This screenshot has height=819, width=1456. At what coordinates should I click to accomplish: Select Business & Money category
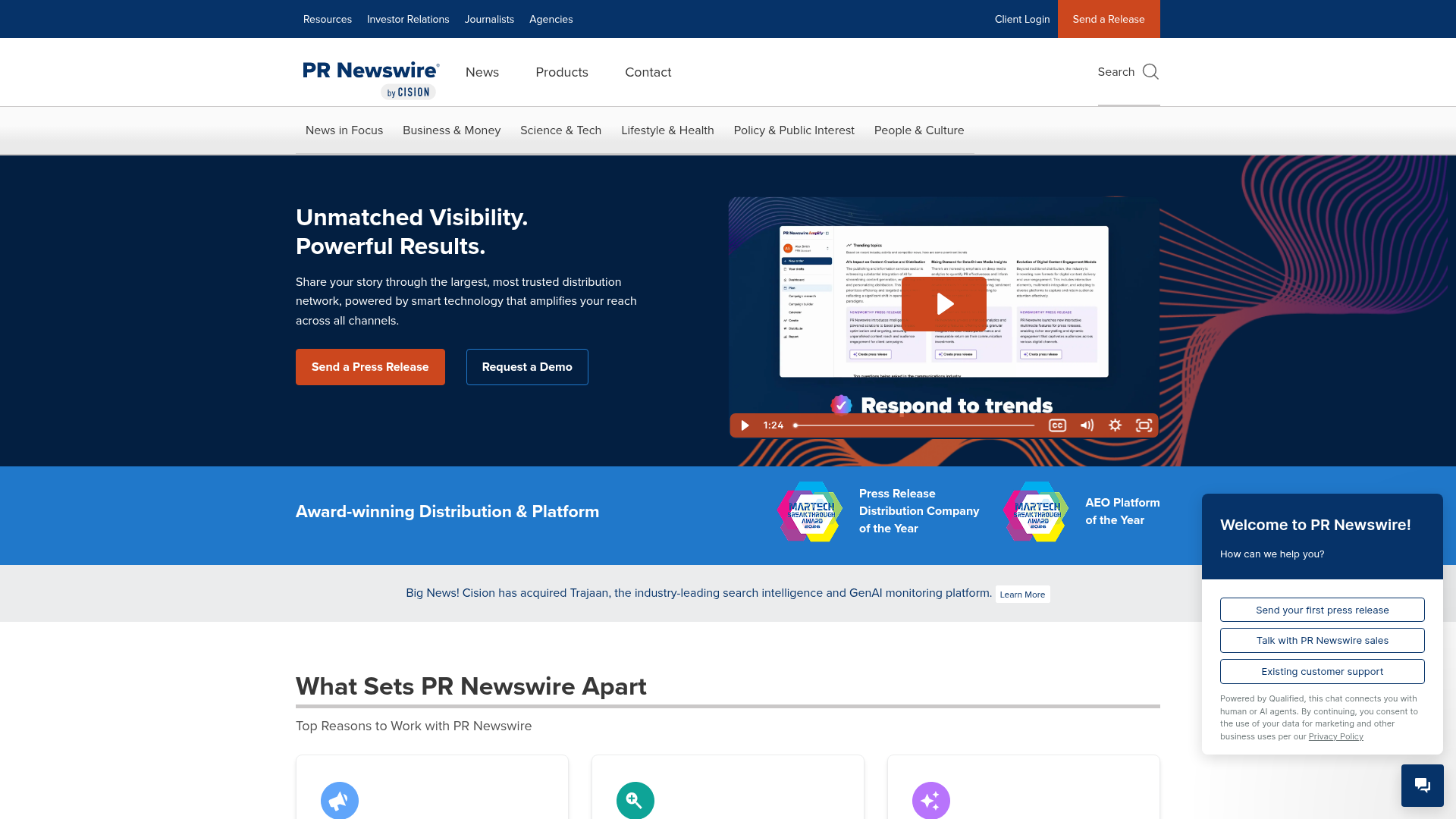pyautogui.click(x=452, y=130)
